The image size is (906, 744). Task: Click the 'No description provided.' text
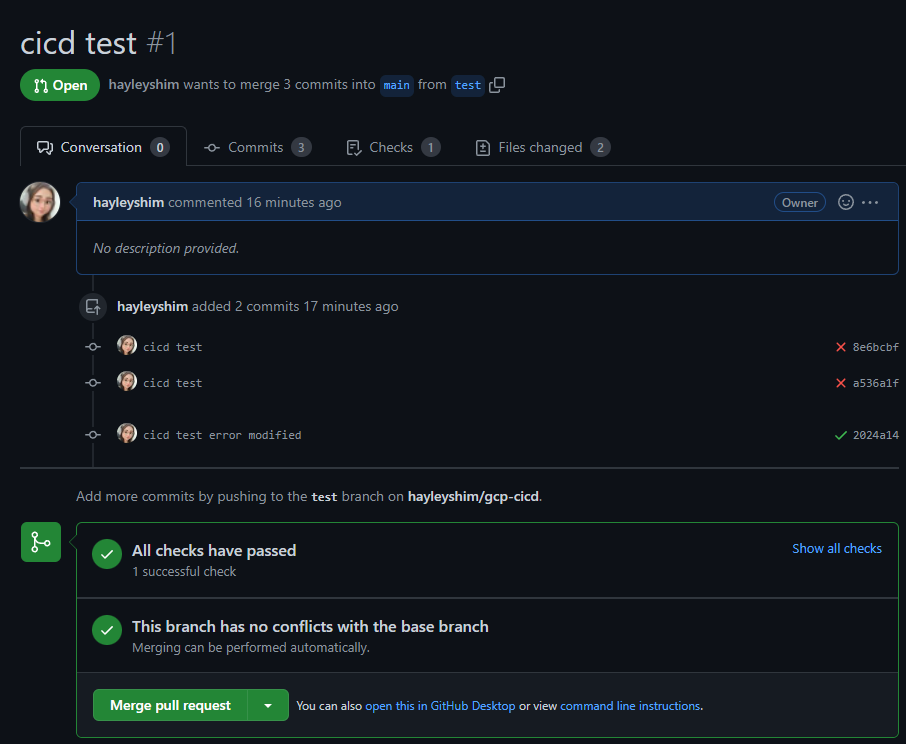pos(166,248)
